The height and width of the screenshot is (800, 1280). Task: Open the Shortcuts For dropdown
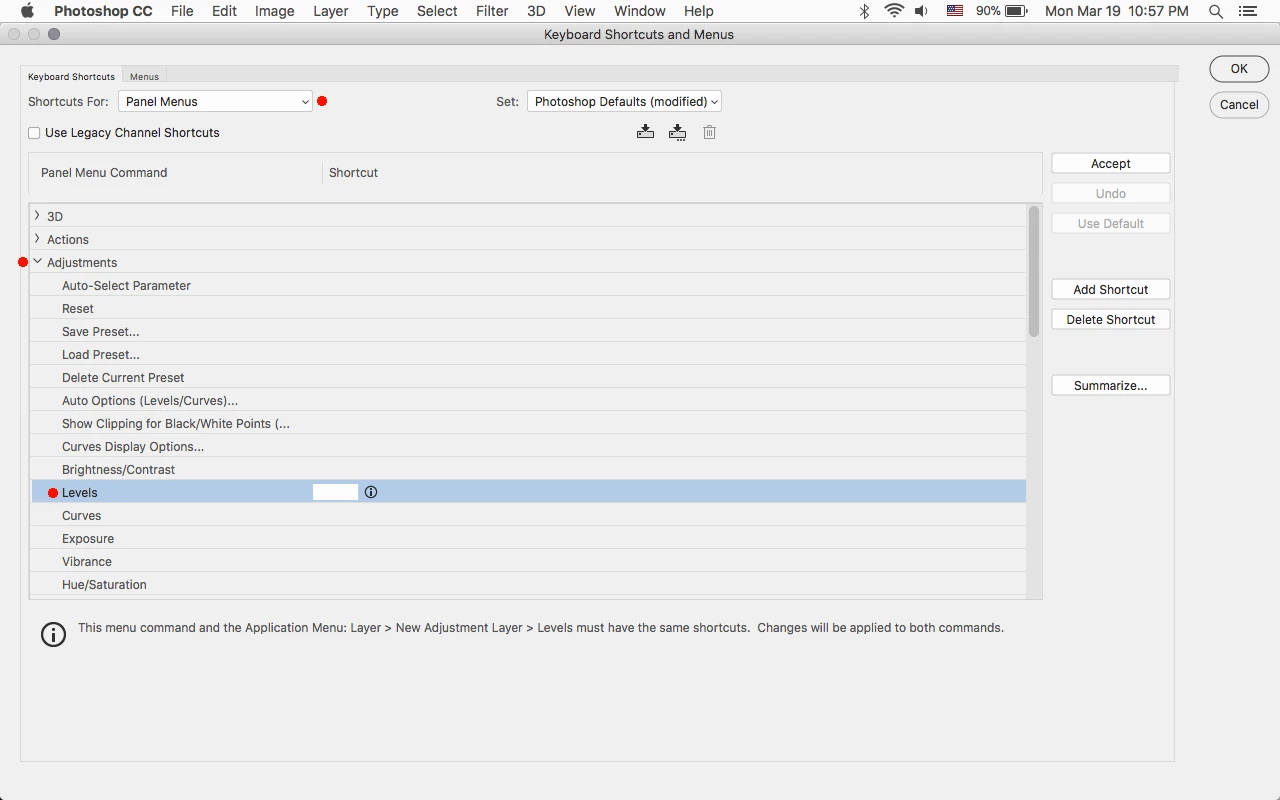click(215, 101)
